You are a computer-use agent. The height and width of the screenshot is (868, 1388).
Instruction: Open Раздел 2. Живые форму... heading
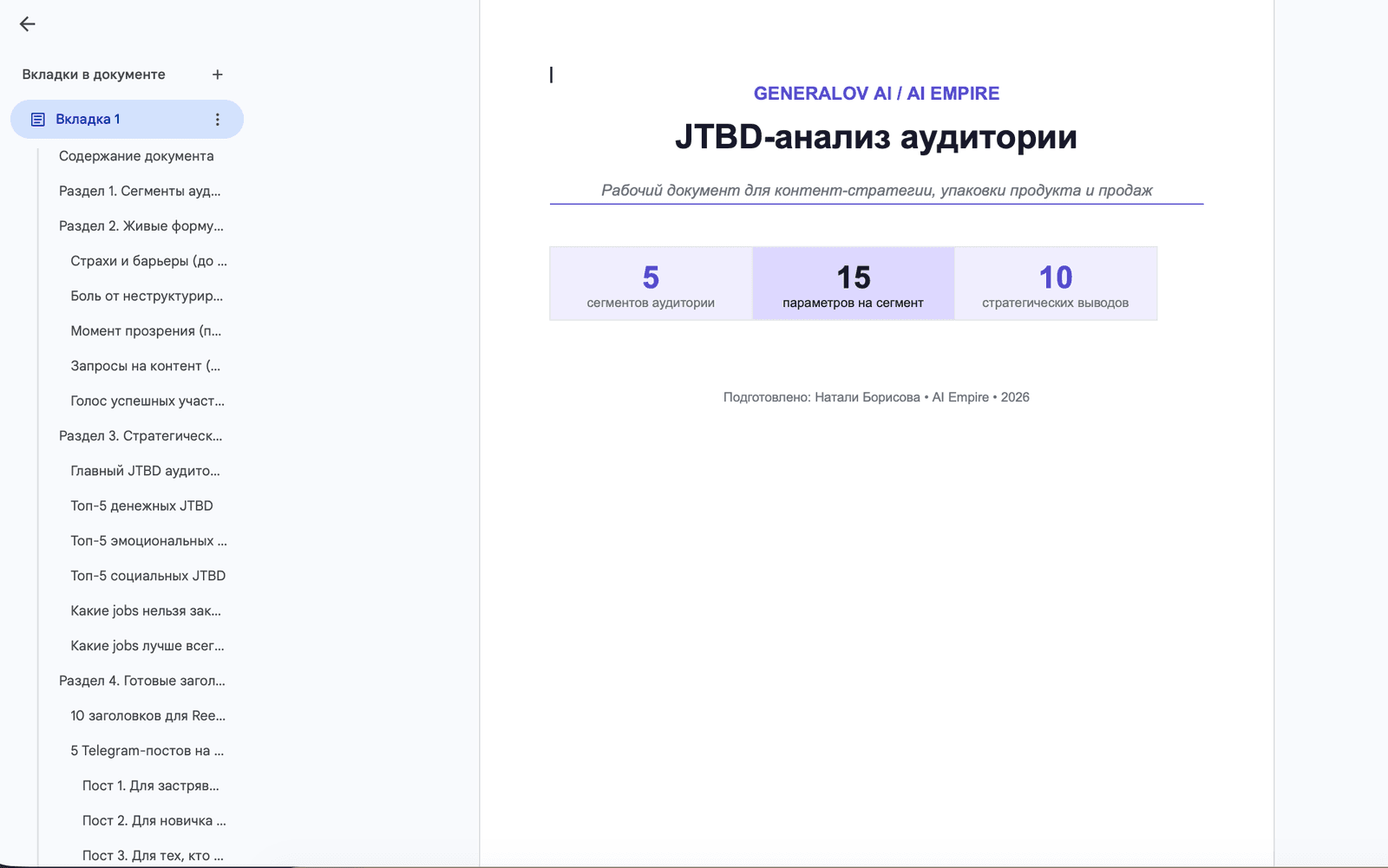click(141, 226)
